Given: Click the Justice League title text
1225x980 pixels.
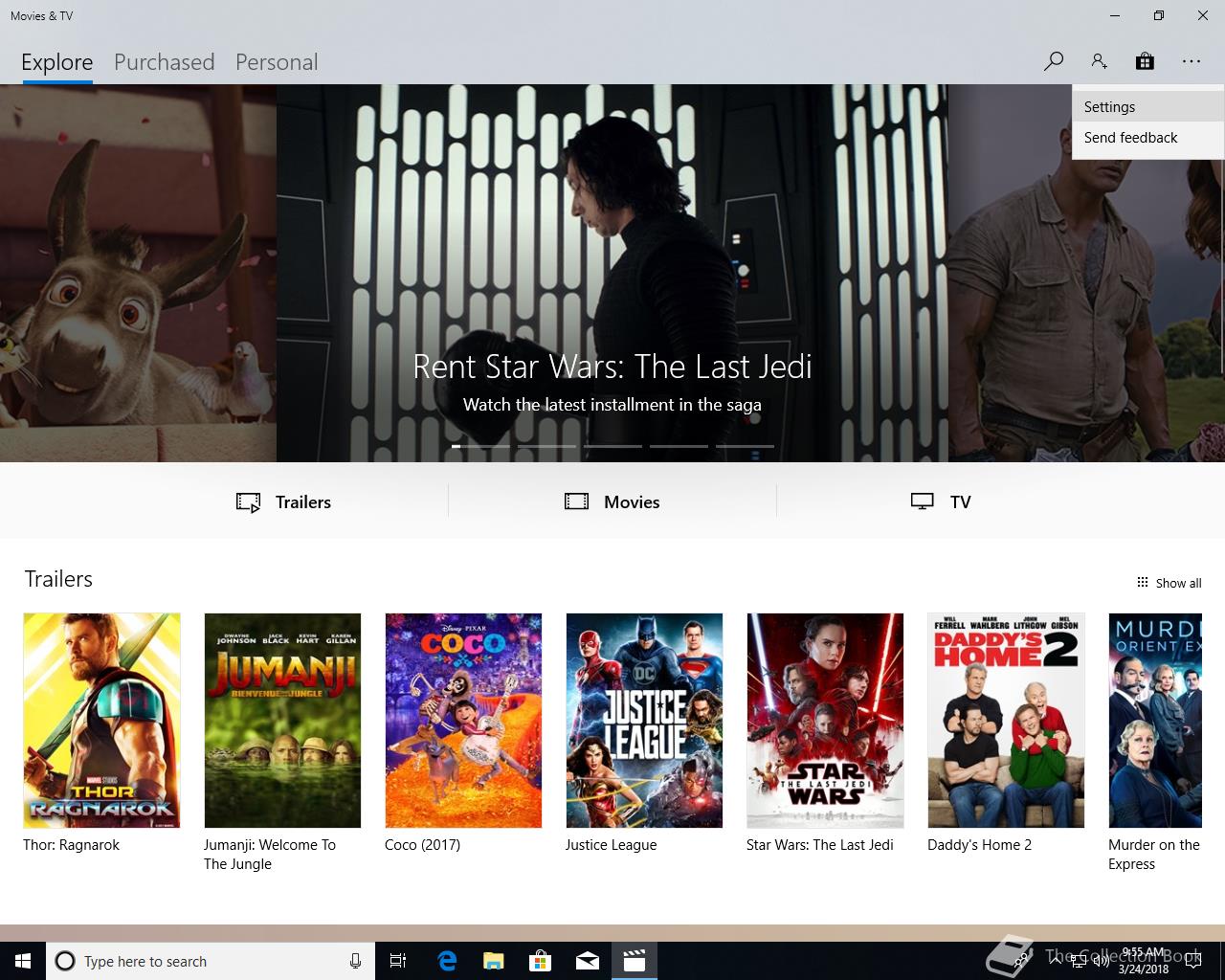Looking at the screenshot, I should [x=611, y=845].
